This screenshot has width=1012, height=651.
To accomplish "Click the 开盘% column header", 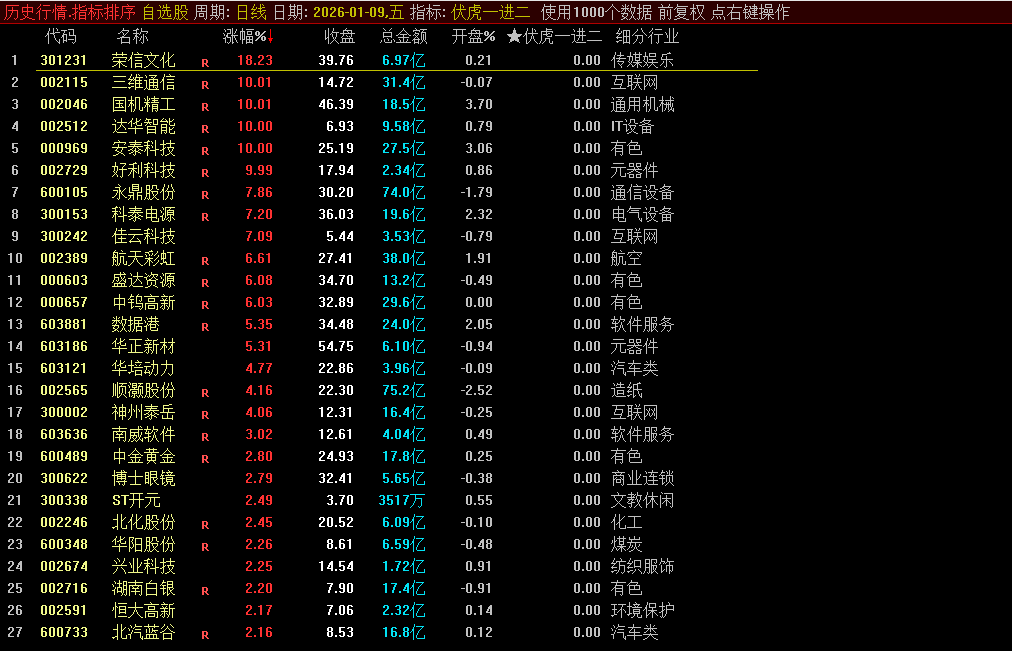I will pos(473,37).
